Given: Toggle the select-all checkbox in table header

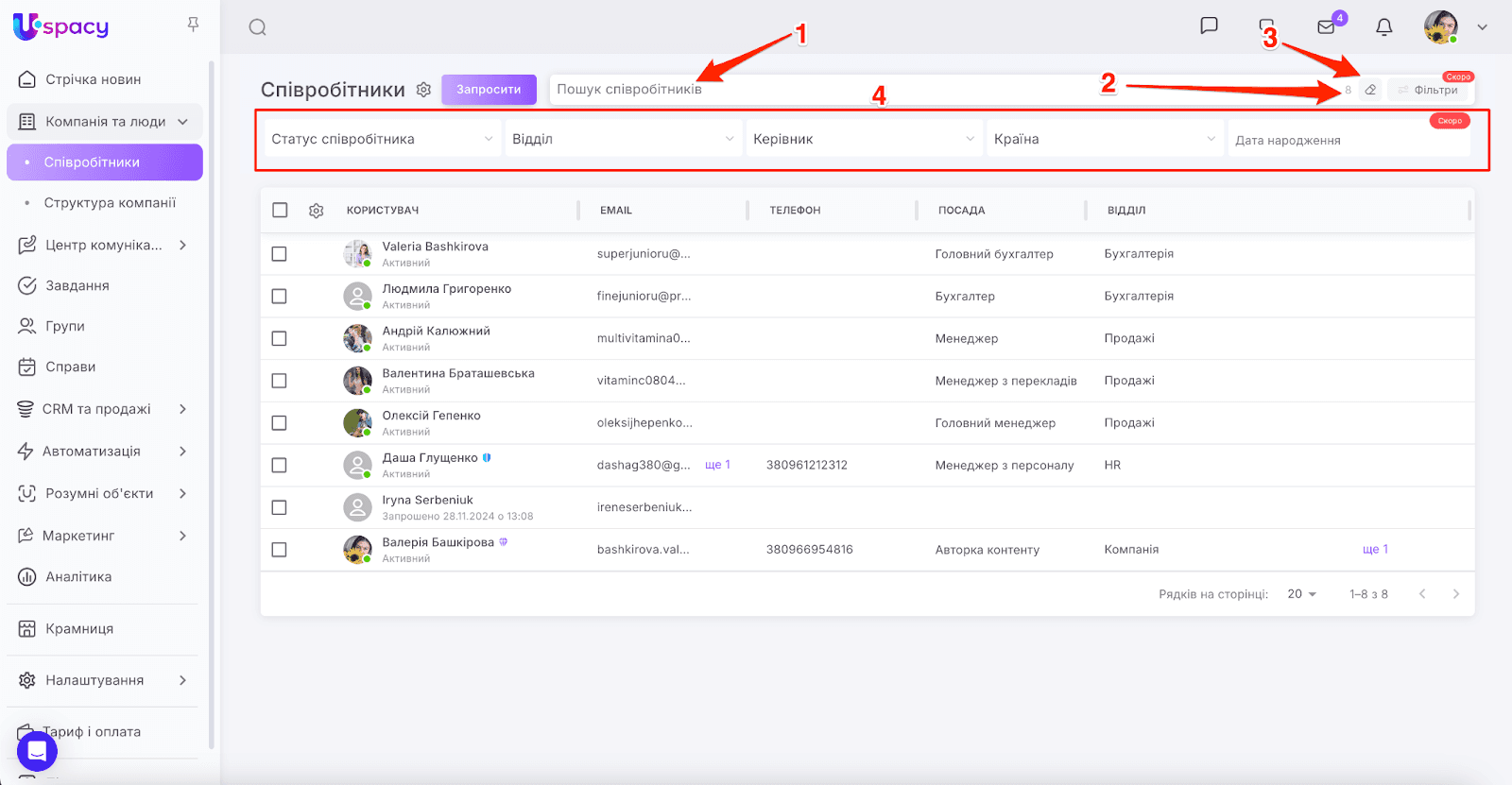Looking at the screenshot, I should [280, 211].
